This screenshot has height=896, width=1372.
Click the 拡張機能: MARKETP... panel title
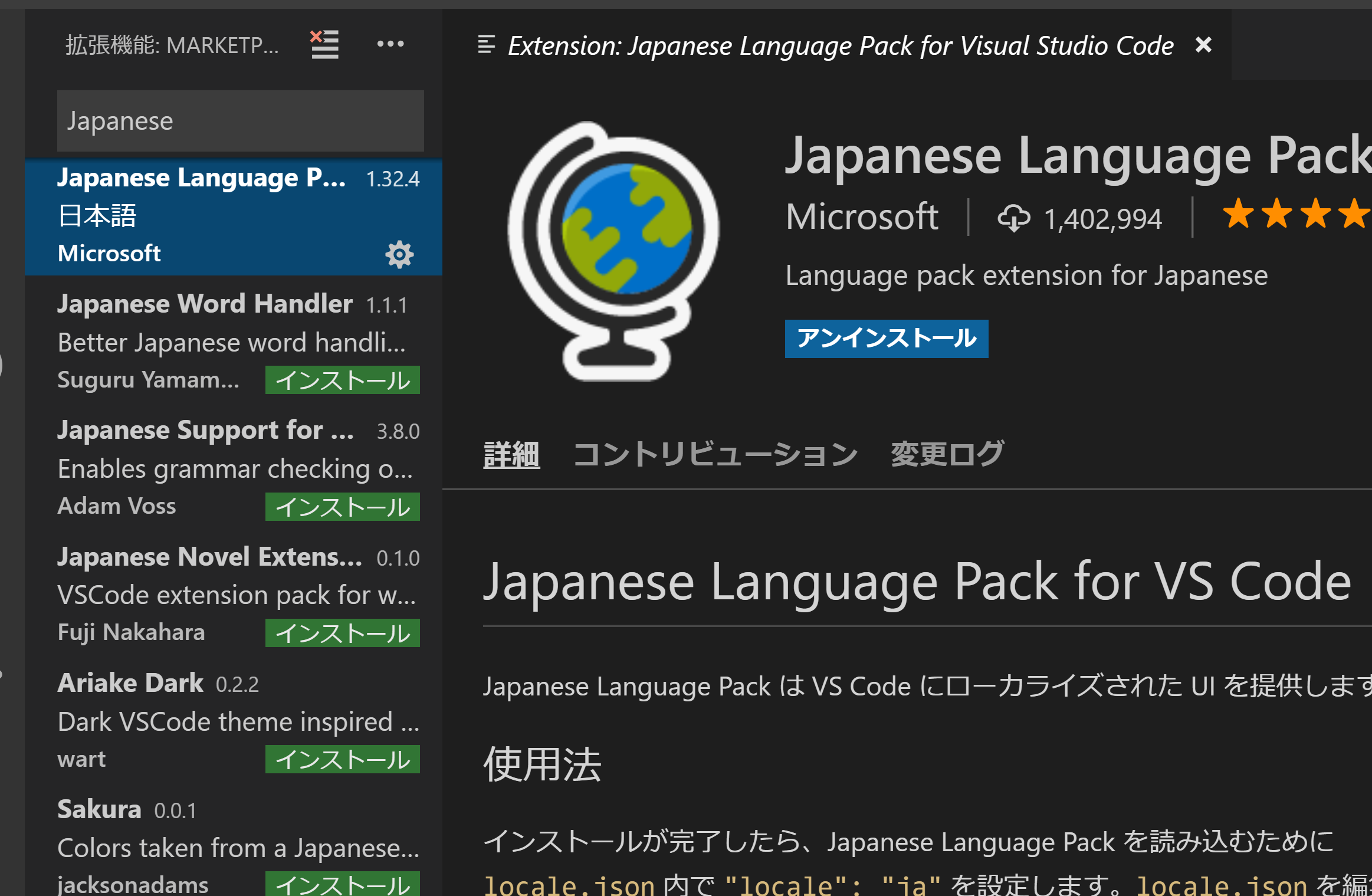[x=172, y=45]
